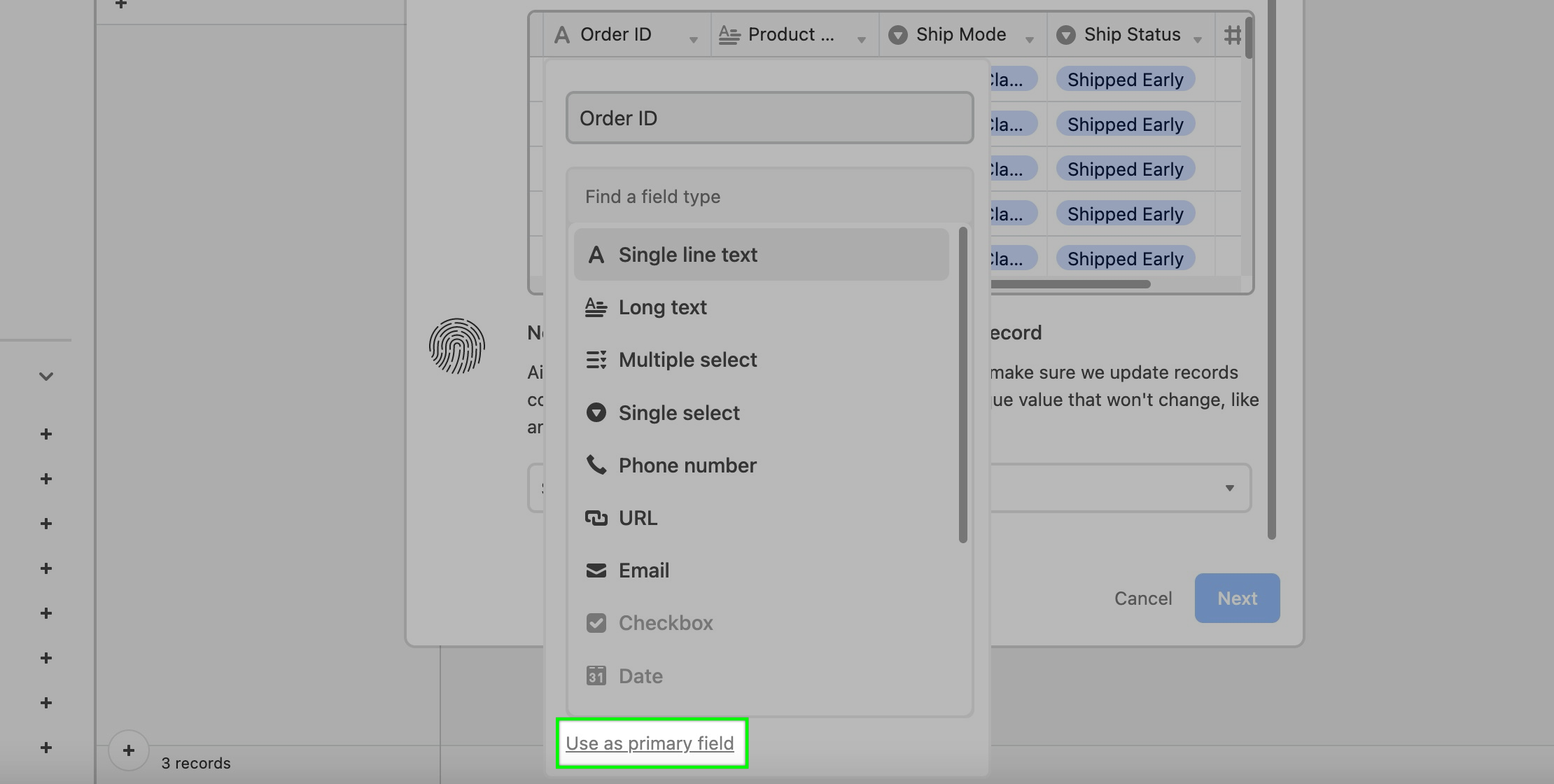Click the Multiple select list icon

(596, 360)
